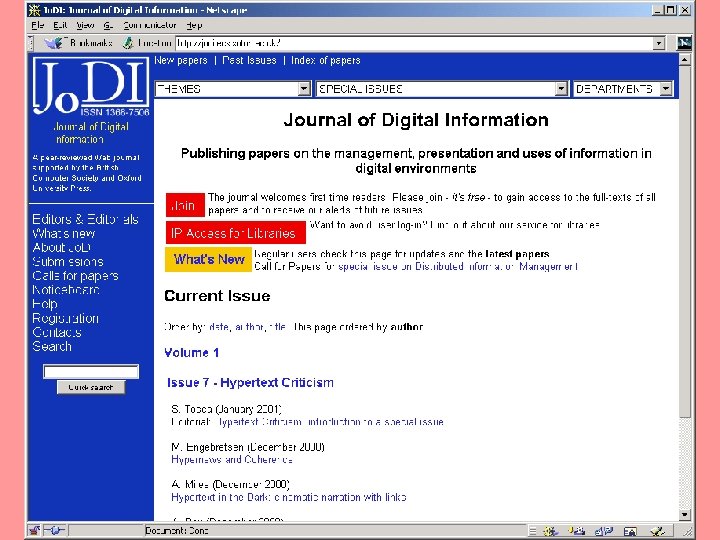This screenshot has height=540, width=720.
Task: Open Submissions sidebar link
Action: click(x=68, y=262)
